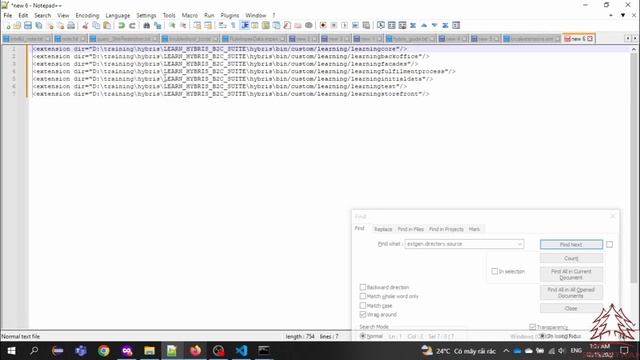This screenshot has width=640, height=360.
Task: Open Visual Studio Code from the taskbar
Action: [x=241, y=351]
